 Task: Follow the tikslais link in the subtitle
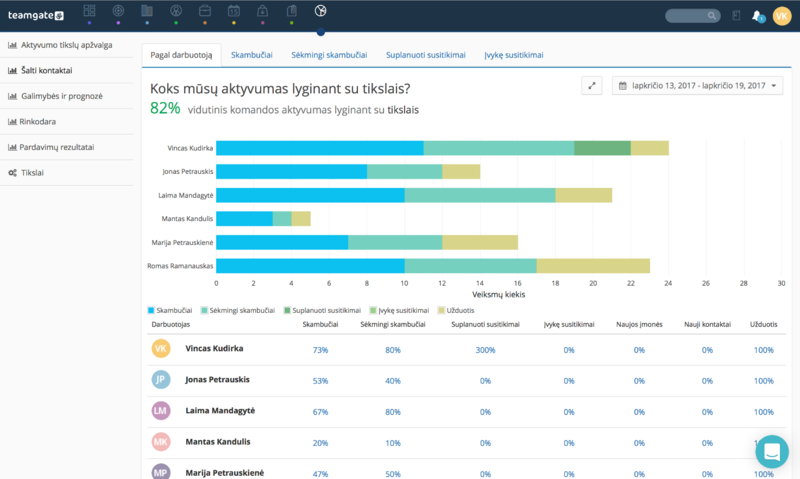click(403, 110)
